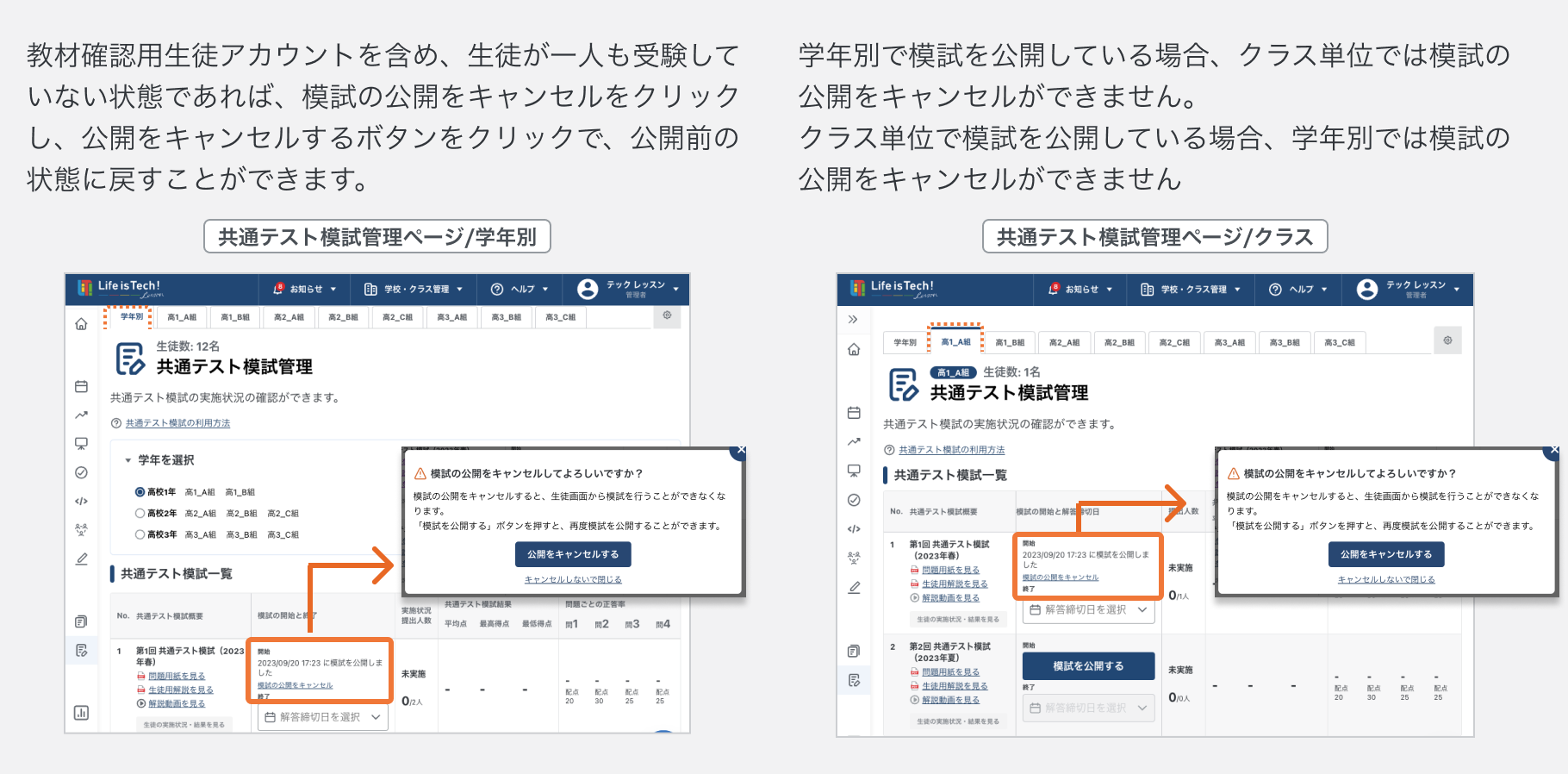Select the 学年別 tab in right screenshot
The height and width of the screenshot is (774, 1568).
click(905, 342)
